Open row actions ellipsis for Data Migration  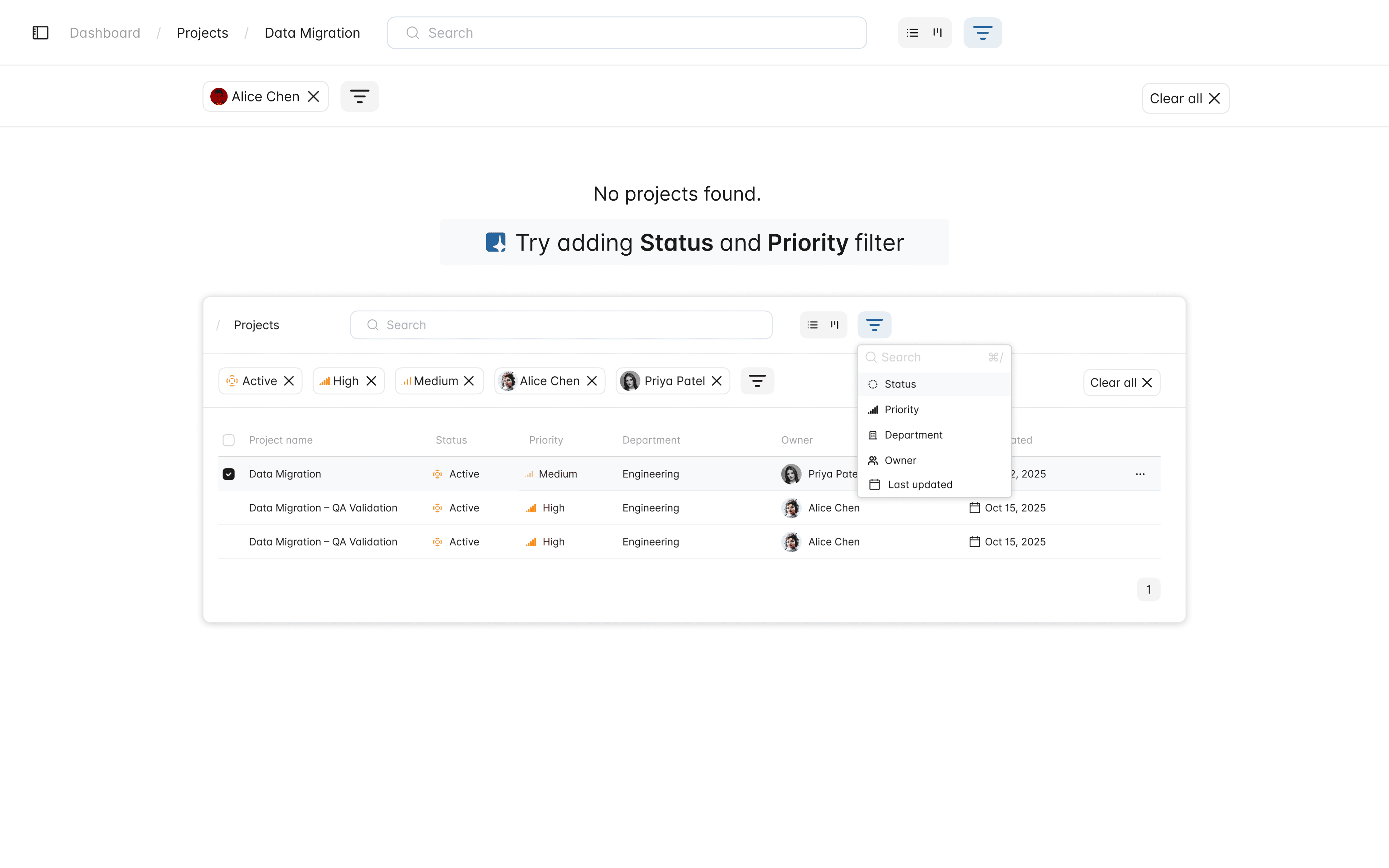1140,474
